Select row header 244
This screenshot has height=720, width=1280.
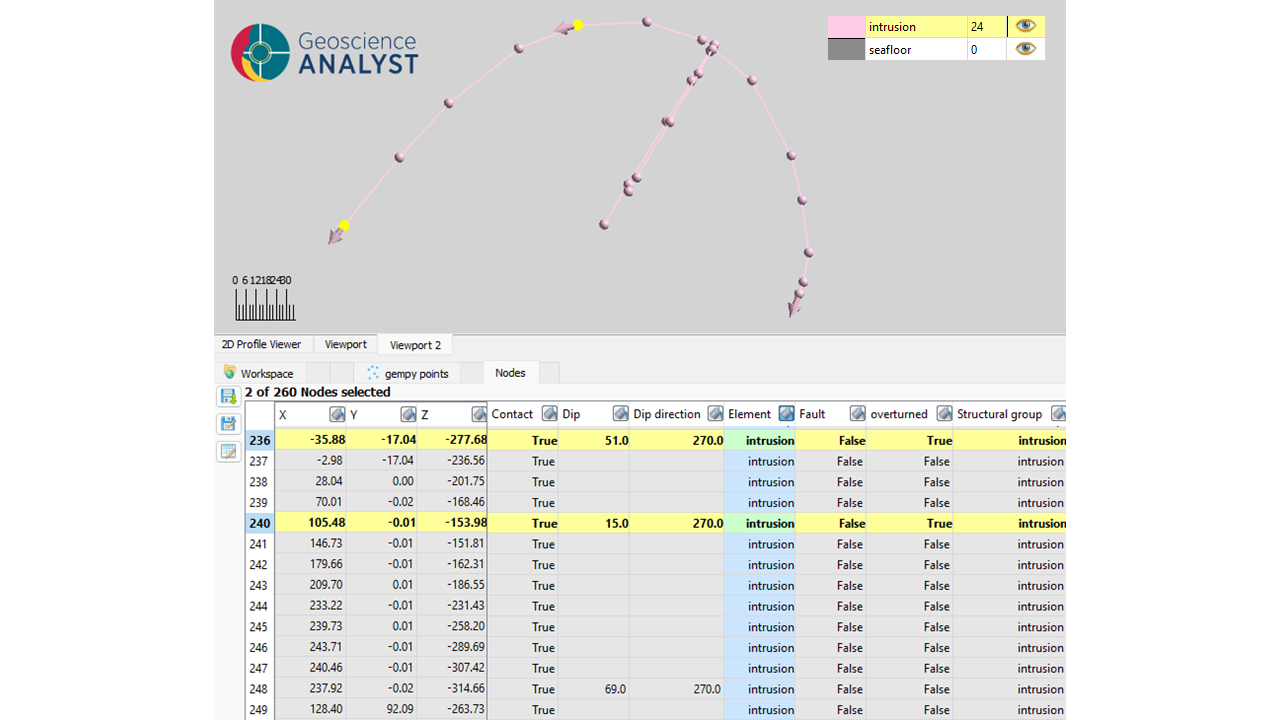pos(260,606)
